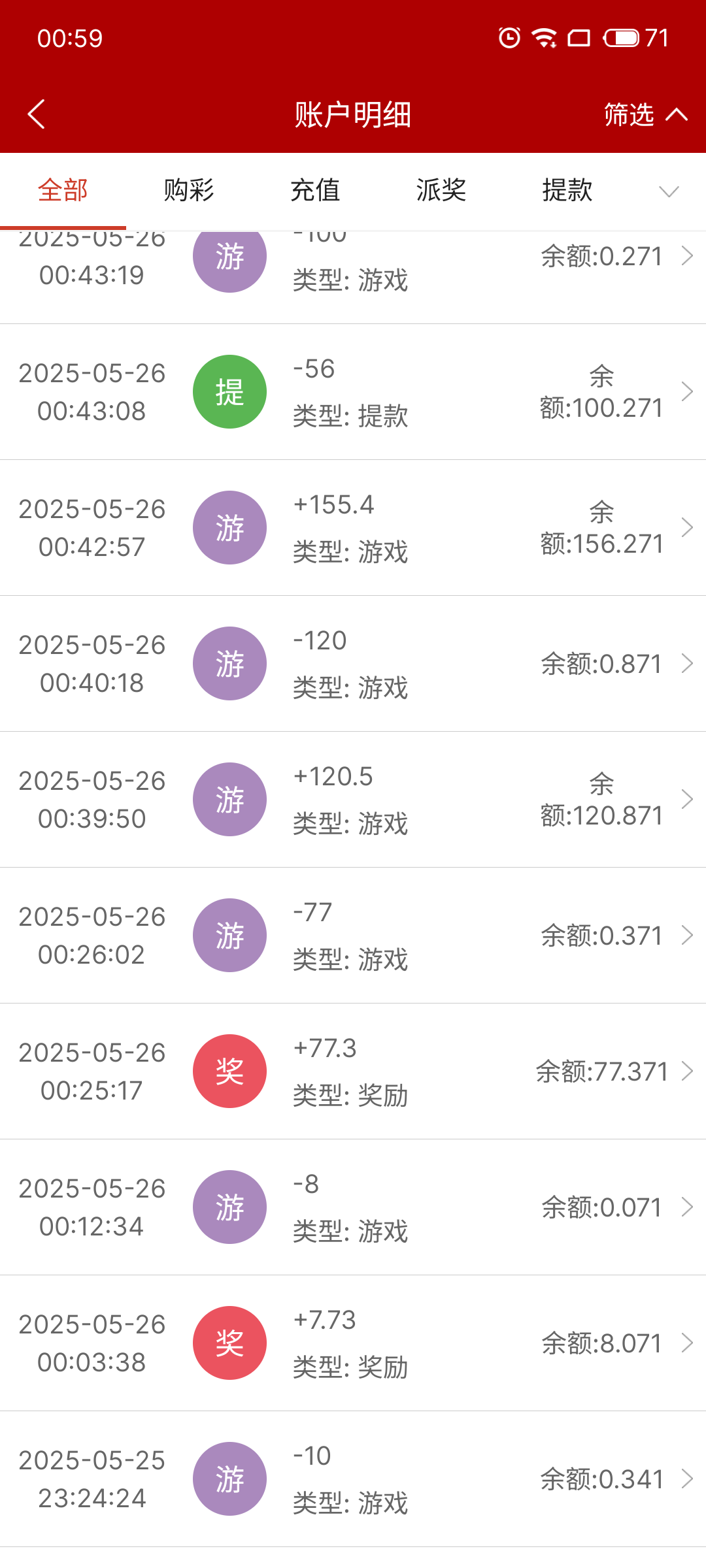706x1568 pixels.
Task: Tap purple 游 icon for +155.4 entry
Action: click(x=229, y=528)
